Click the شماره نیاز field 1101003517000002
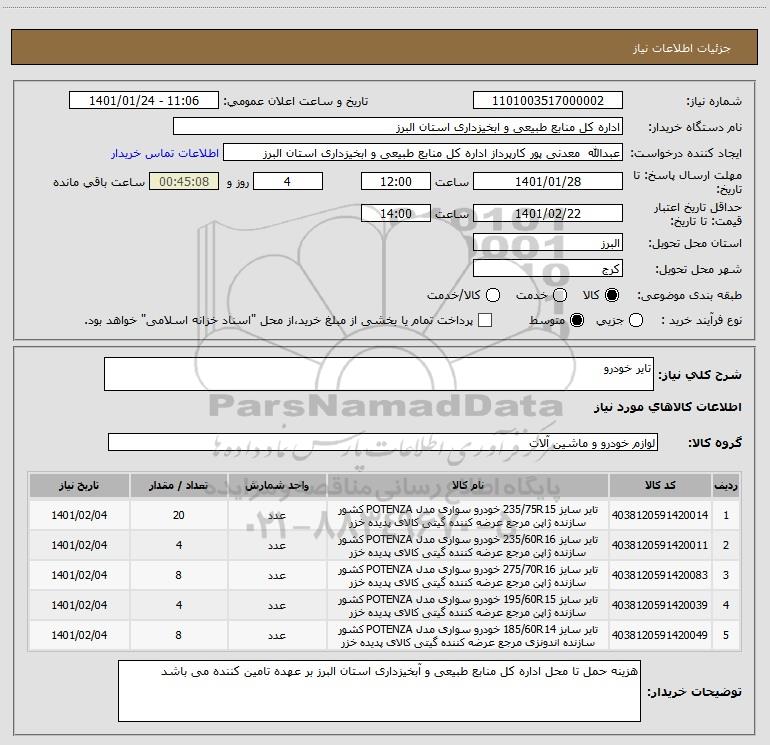 coord(548,101)
